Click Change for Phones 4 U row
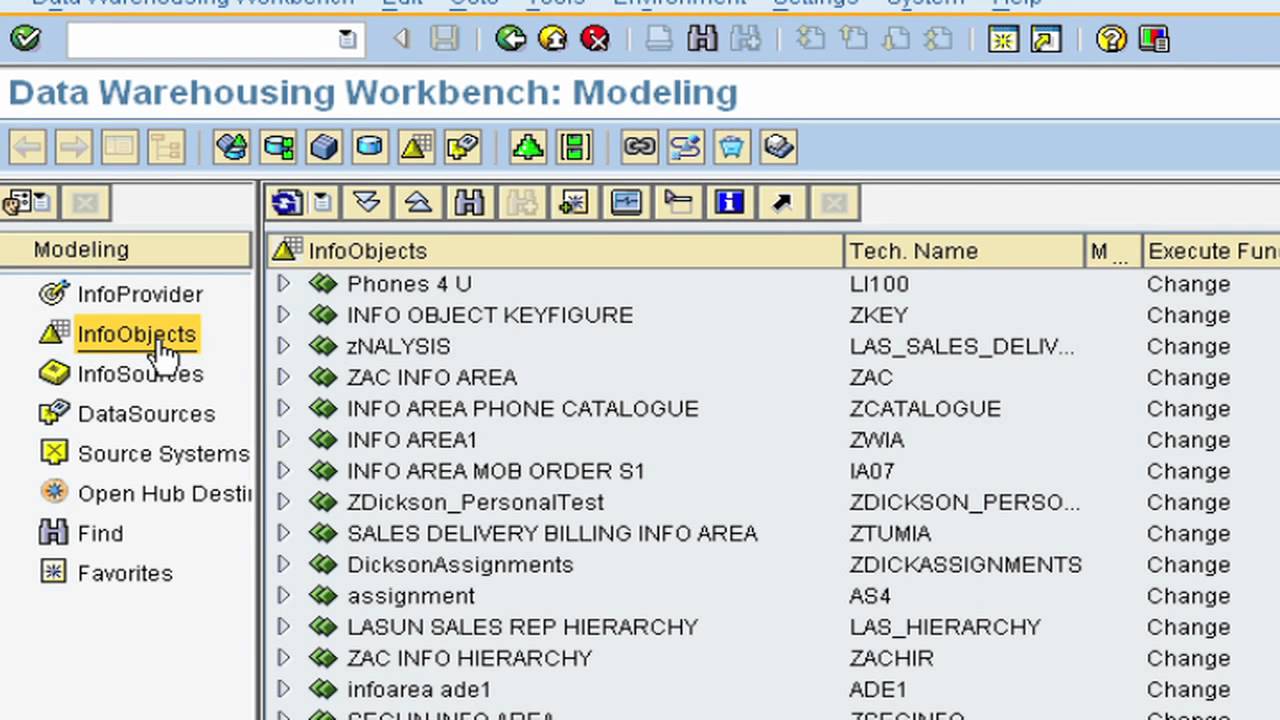 point(1188,284)
